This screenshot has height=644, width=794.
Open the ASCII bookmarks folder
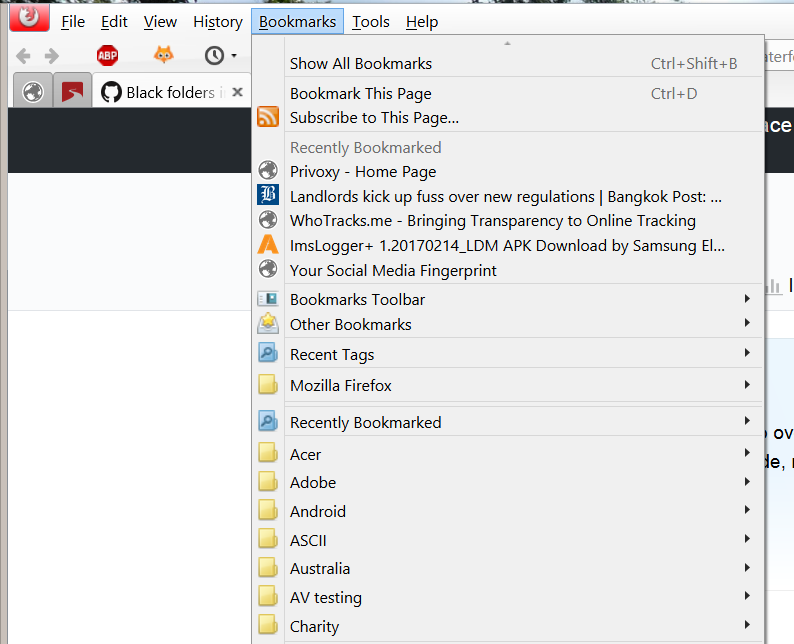click(509, 540)
